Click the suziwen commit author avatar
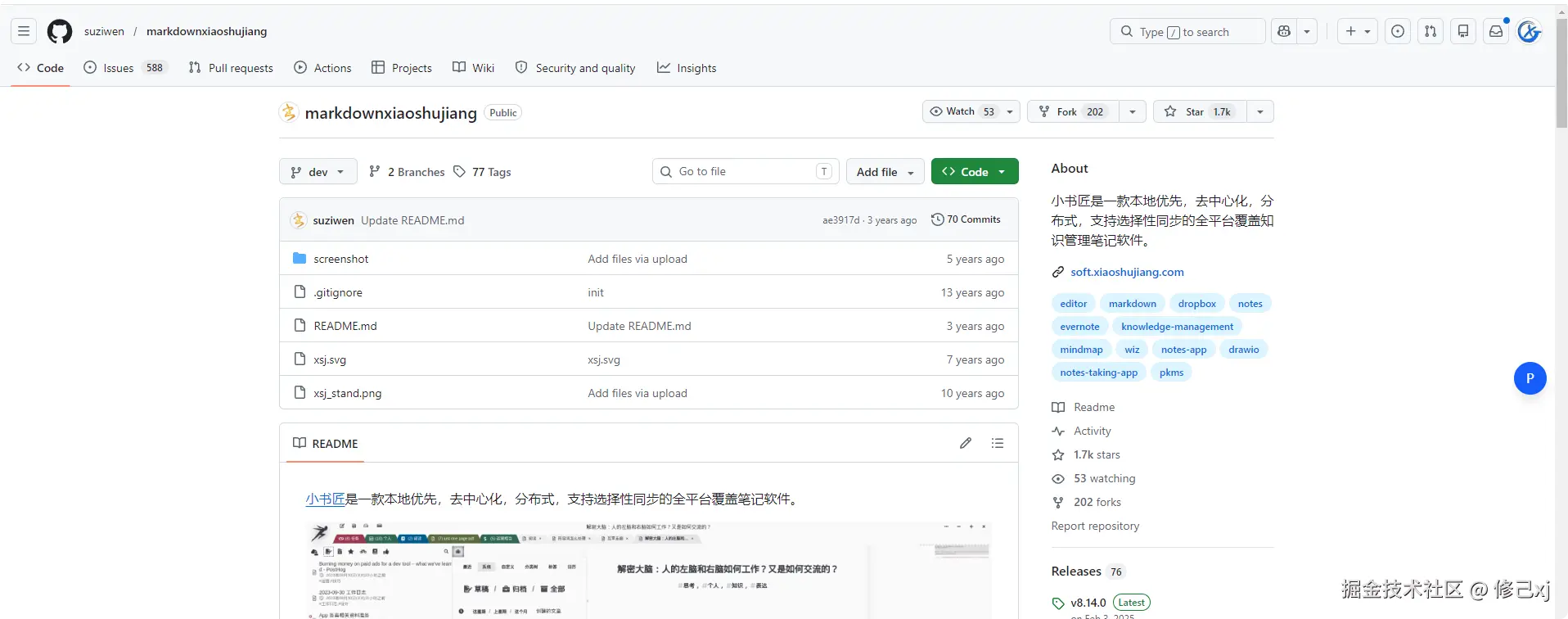The height and width of the screenshot is (619, 1568). click(299, 220)
